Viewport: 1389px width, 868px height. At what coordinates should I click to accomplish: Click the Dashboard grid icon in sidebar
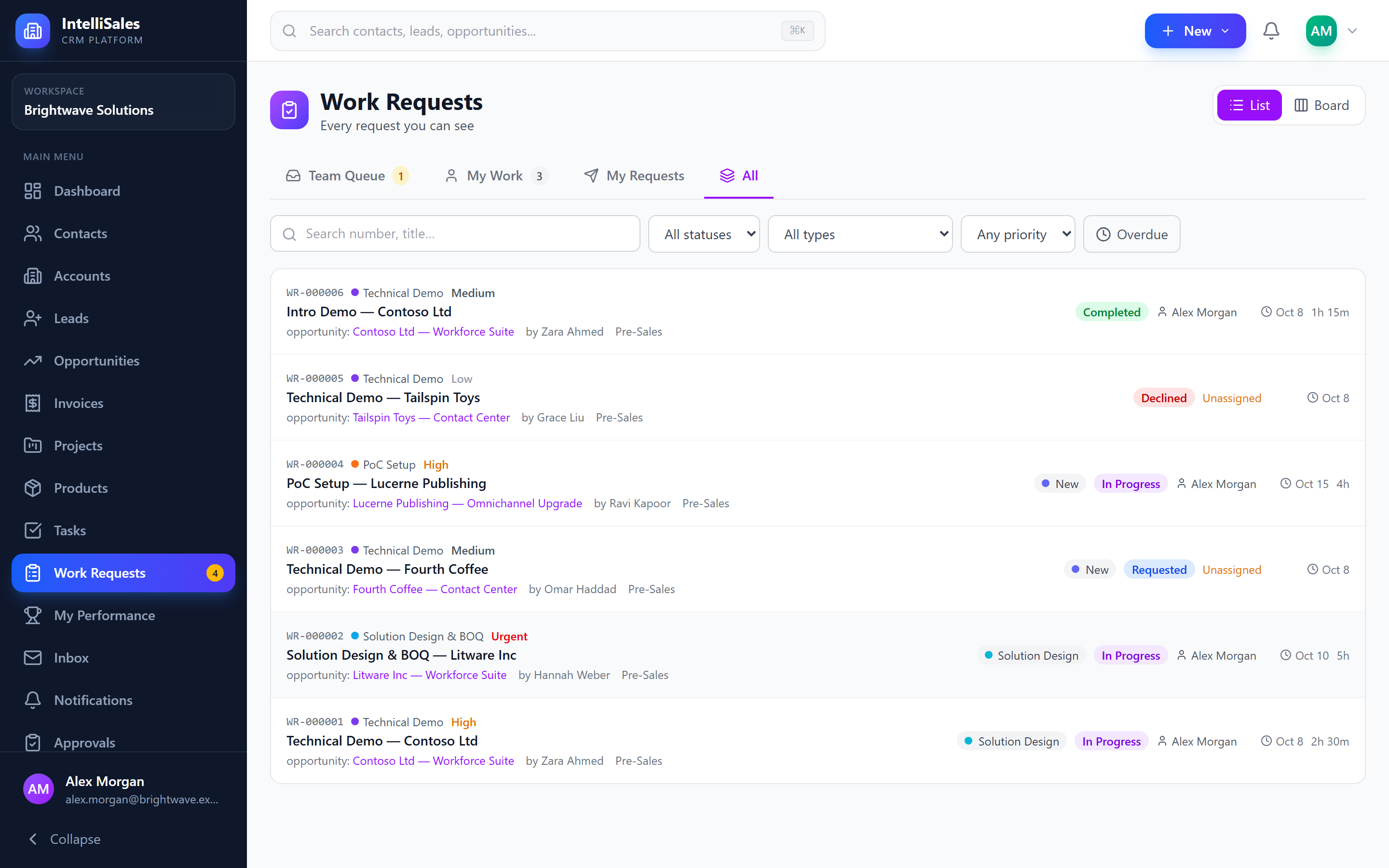(x=33, y=191)
